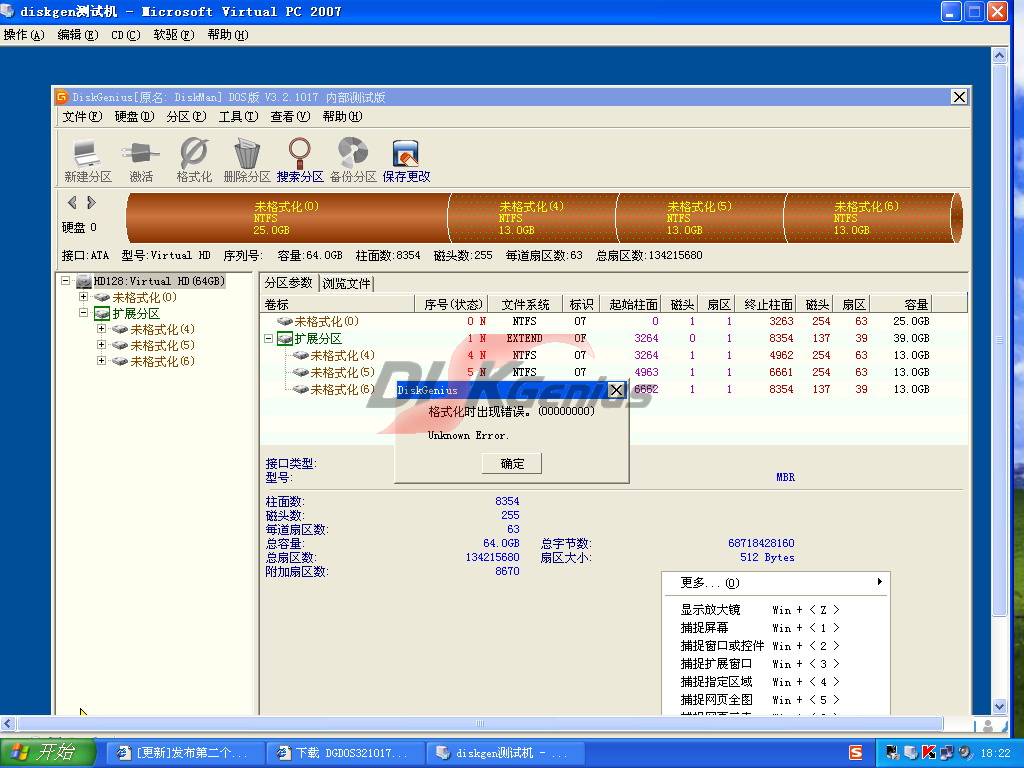1024x768 pixels.
Task: Open Virtual PC 帮助(H) menu
Action: [228, 35]
